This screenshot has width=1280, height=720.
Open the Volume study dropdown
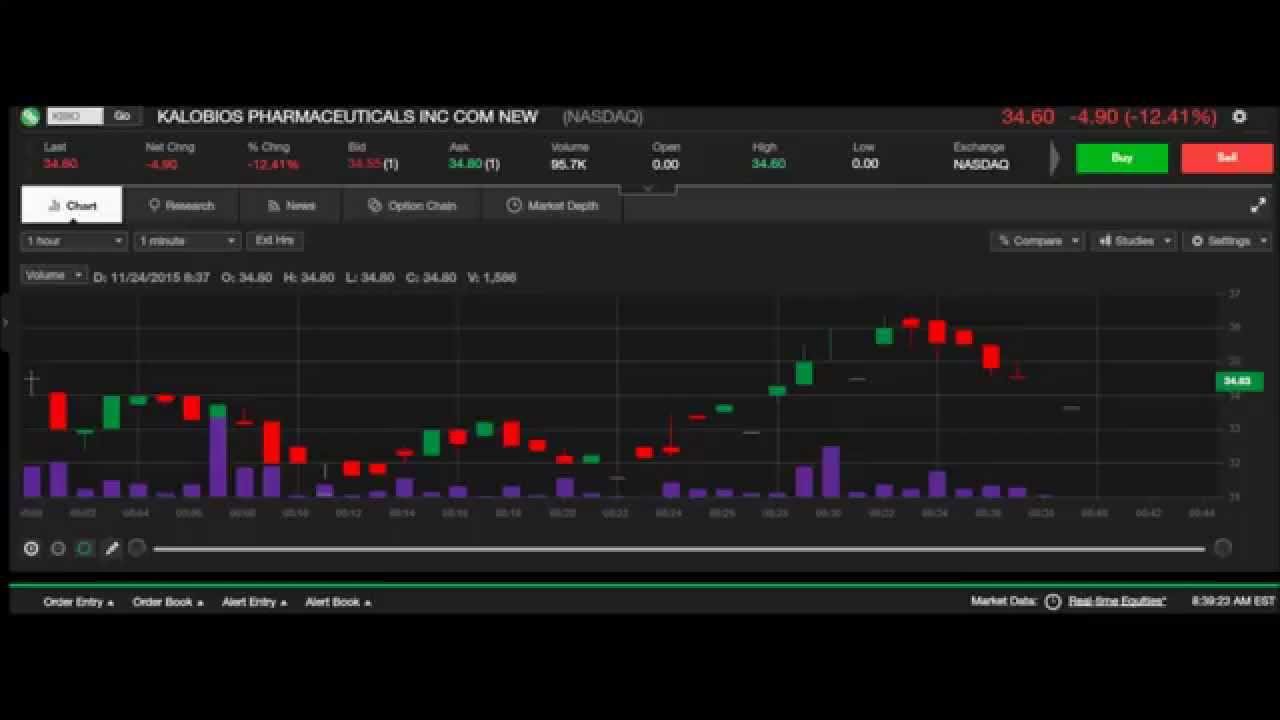(x=54, y=275)
